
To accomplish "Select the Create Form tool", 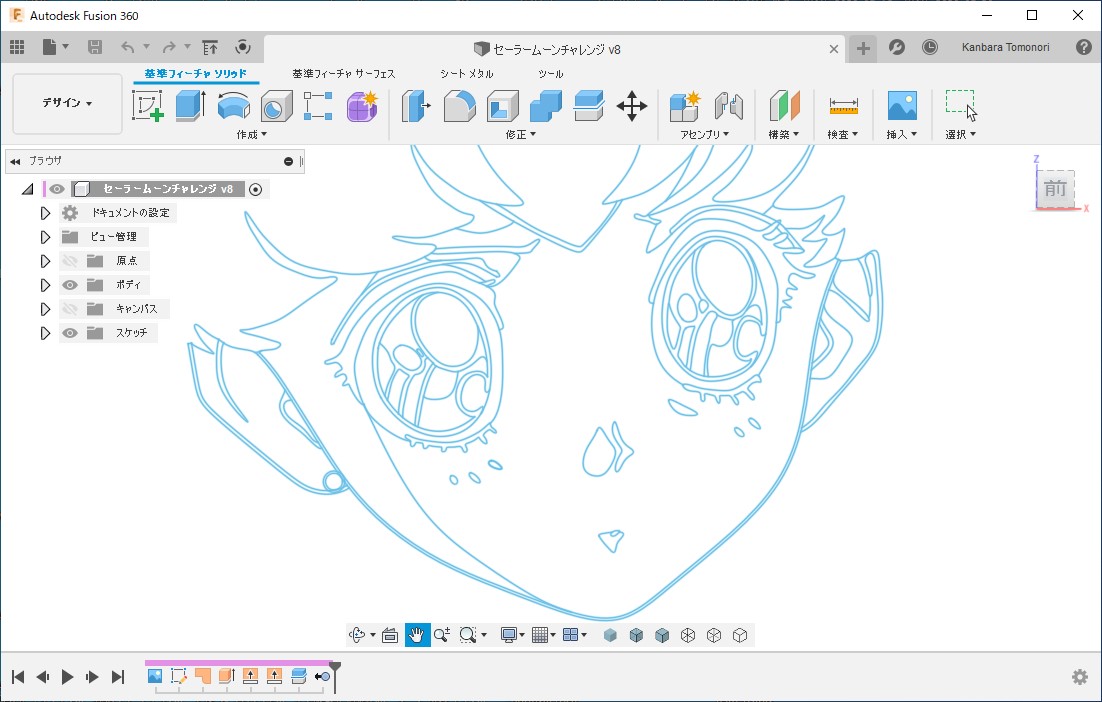I will [362, 106].
